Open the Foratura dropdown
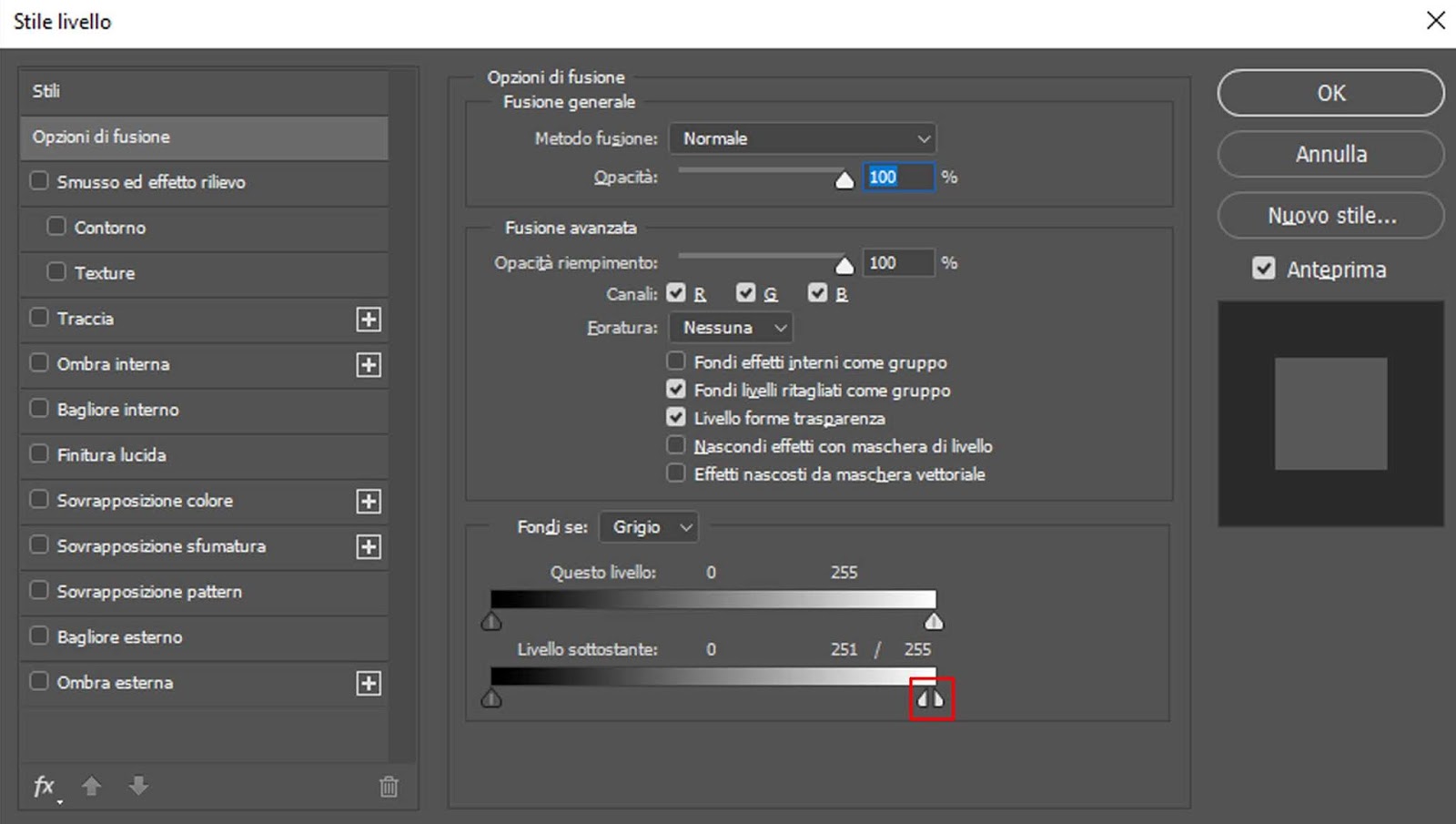The height and width of the screenshot is (824, 1456). (731, 327)
